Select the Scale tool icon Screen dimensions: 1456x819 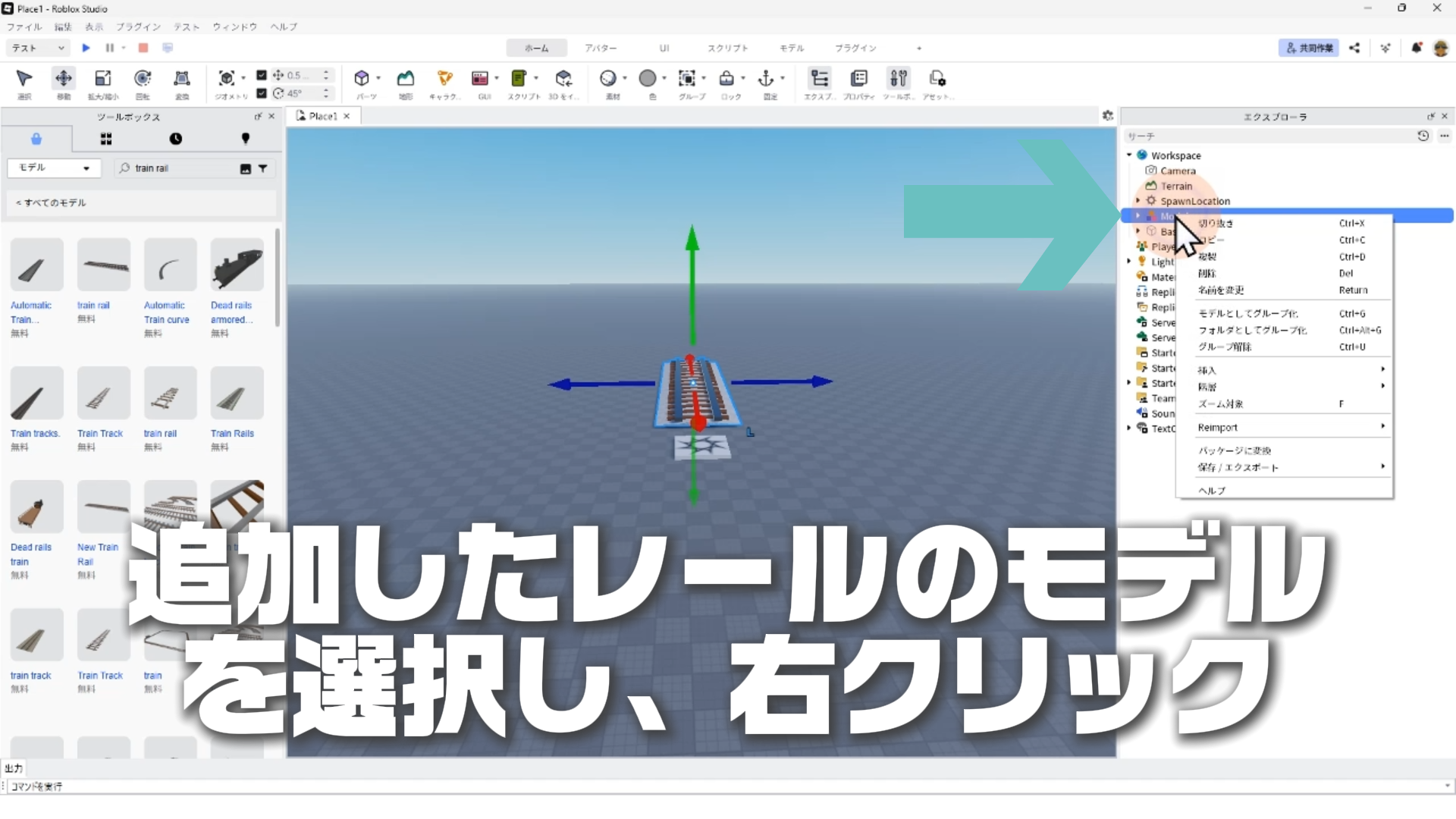(103, 79)
